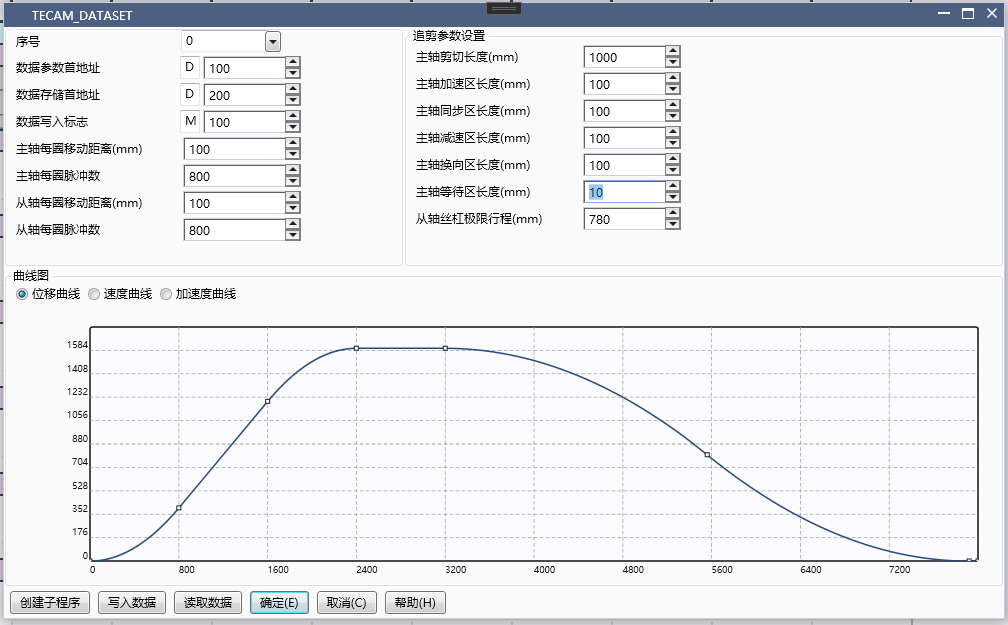Viewport: 1008px width, 625px height.
Task: Click the 主轴等待区长度 input field
Action: pos(625,191)
